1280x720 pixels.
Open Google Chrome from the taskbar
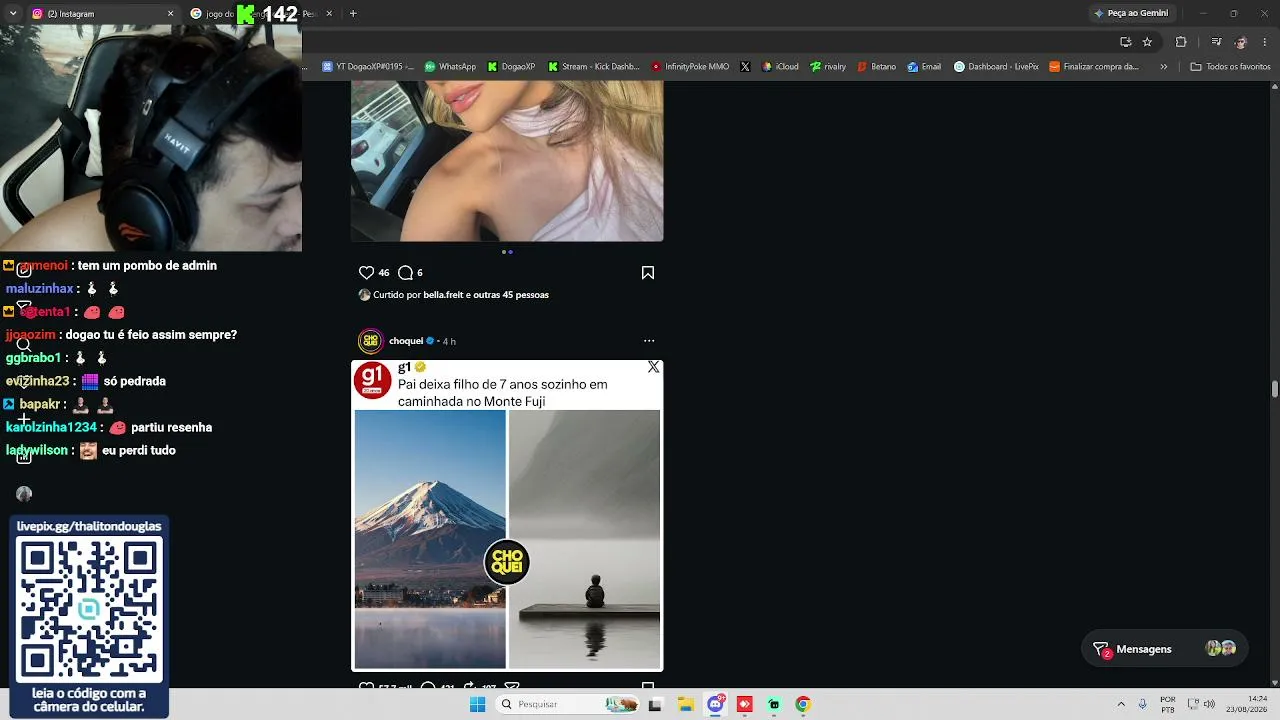pos(802,704)
